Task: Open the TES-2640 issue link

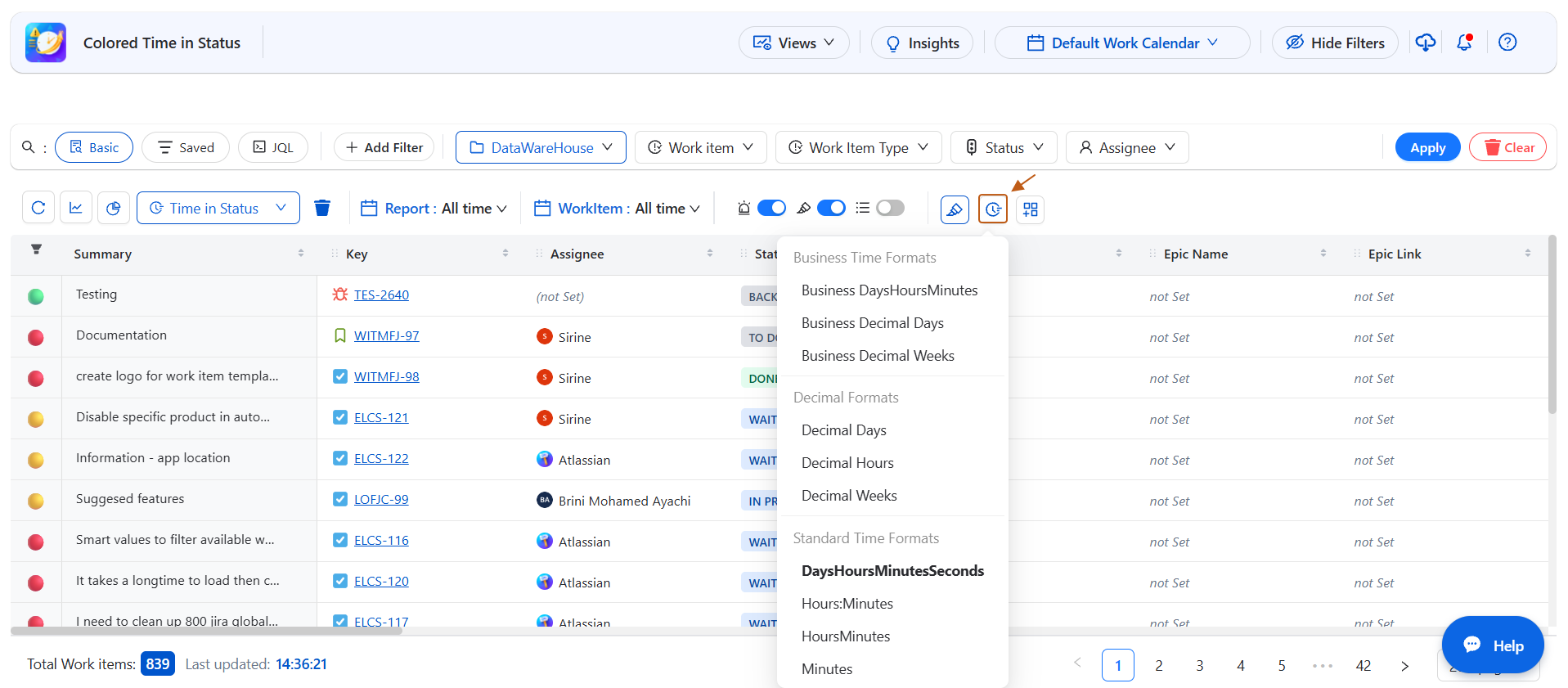Action: [x=381, y=295]
